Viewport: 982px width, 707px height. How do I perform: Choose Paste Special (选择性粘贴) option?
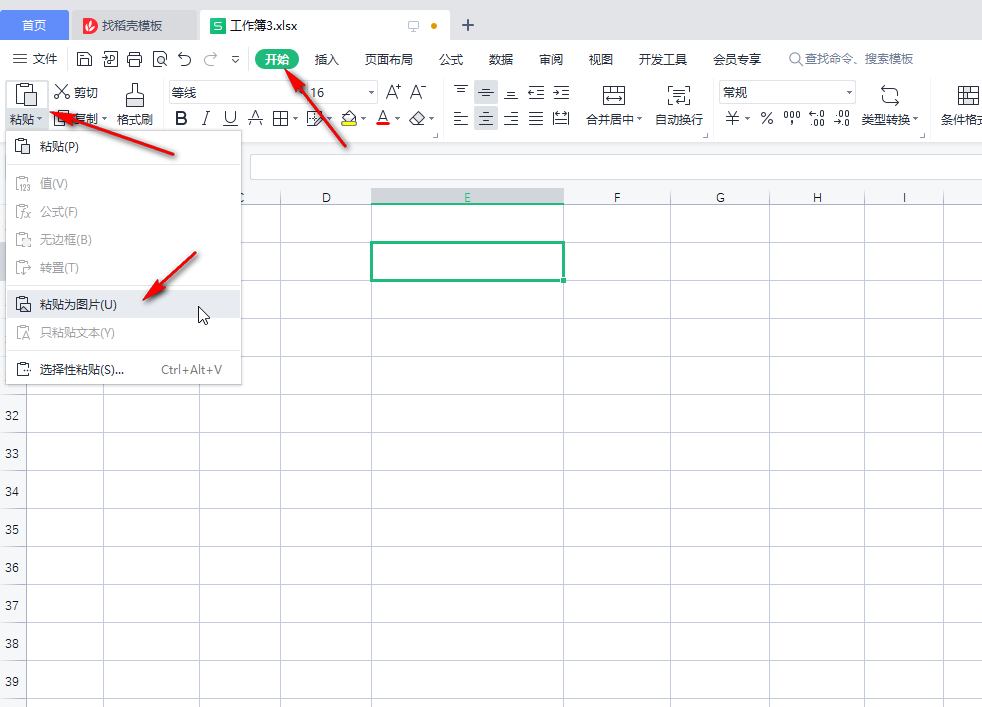82,369
